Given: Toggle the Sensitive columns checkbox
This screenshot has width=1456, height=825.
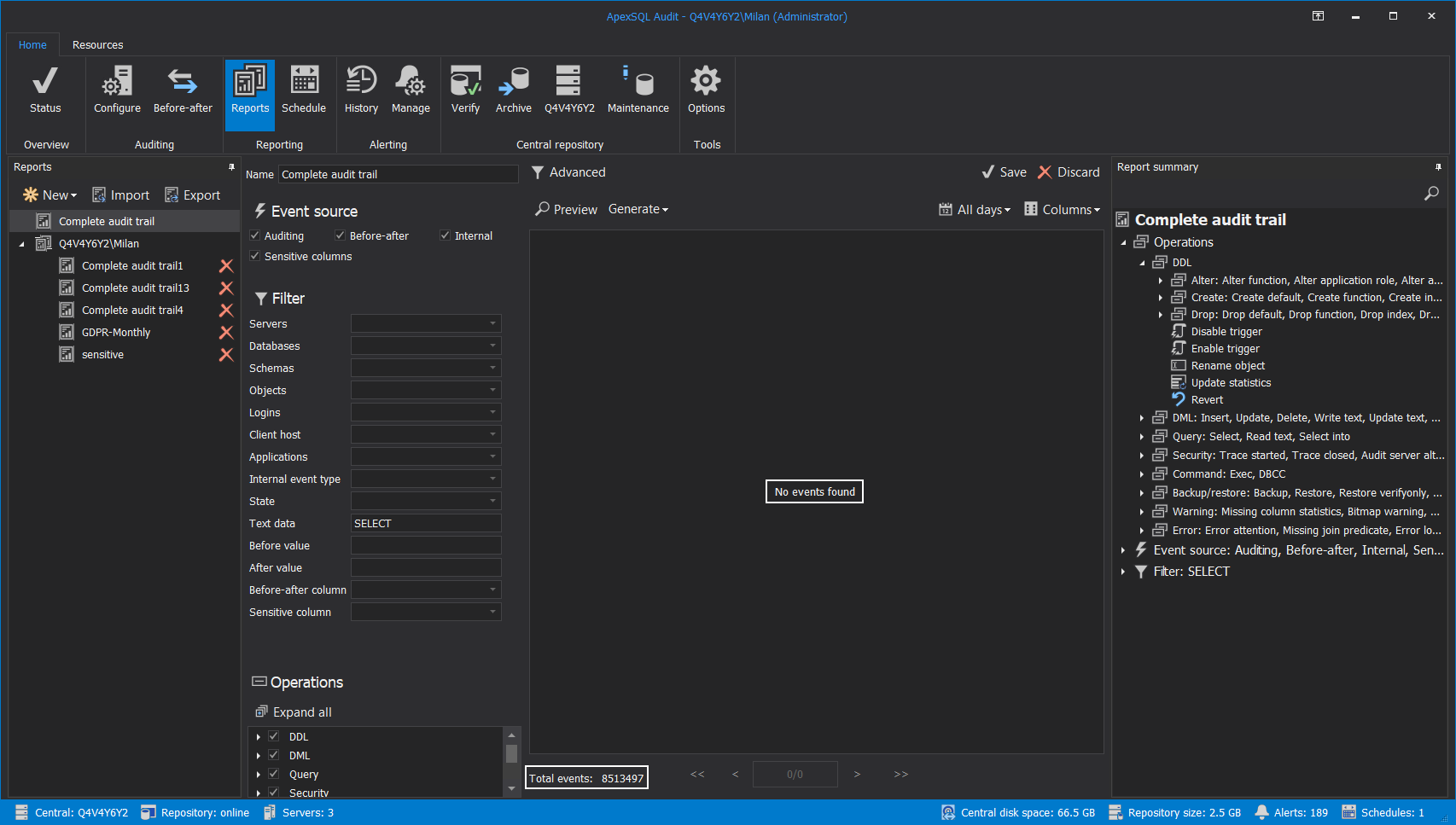Looking at the screenshot, I should click(254, 256).
